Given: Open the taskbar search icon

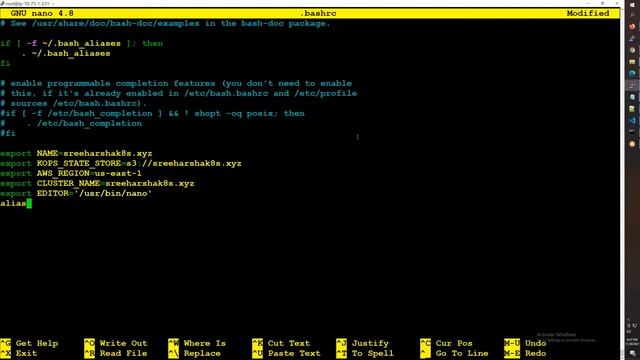Looking at the screenshot, I should pyautogui.click(x=632, y=16).
